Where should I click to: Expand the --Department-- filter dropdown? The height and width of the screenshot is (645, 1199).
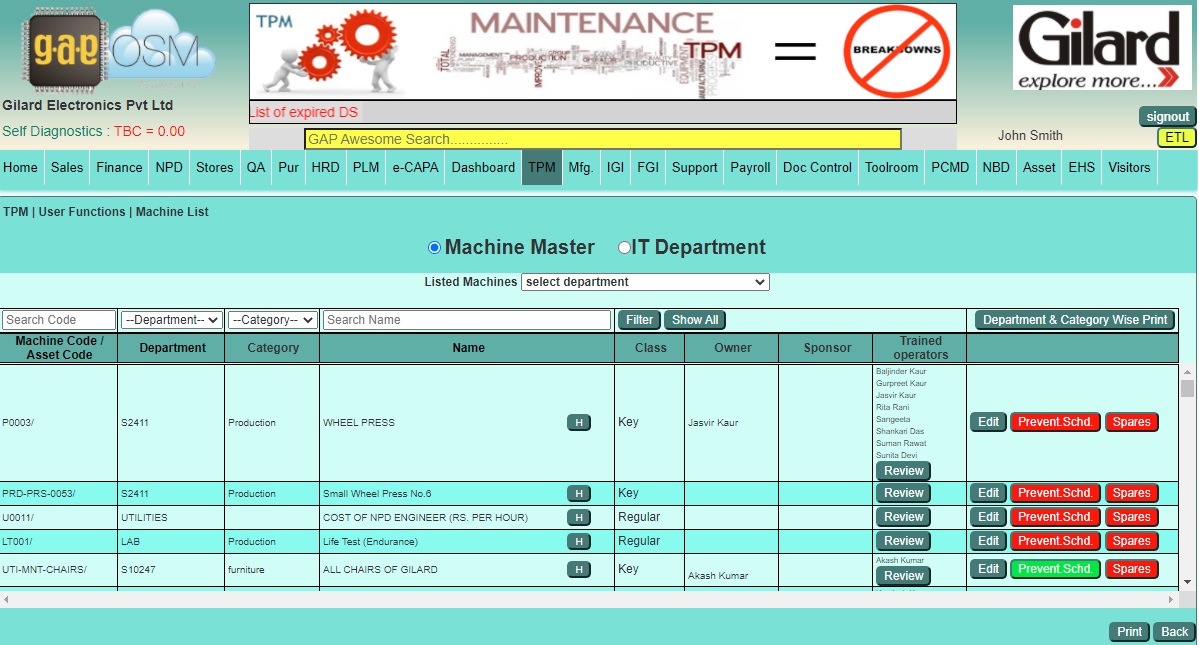coord(171,320)
